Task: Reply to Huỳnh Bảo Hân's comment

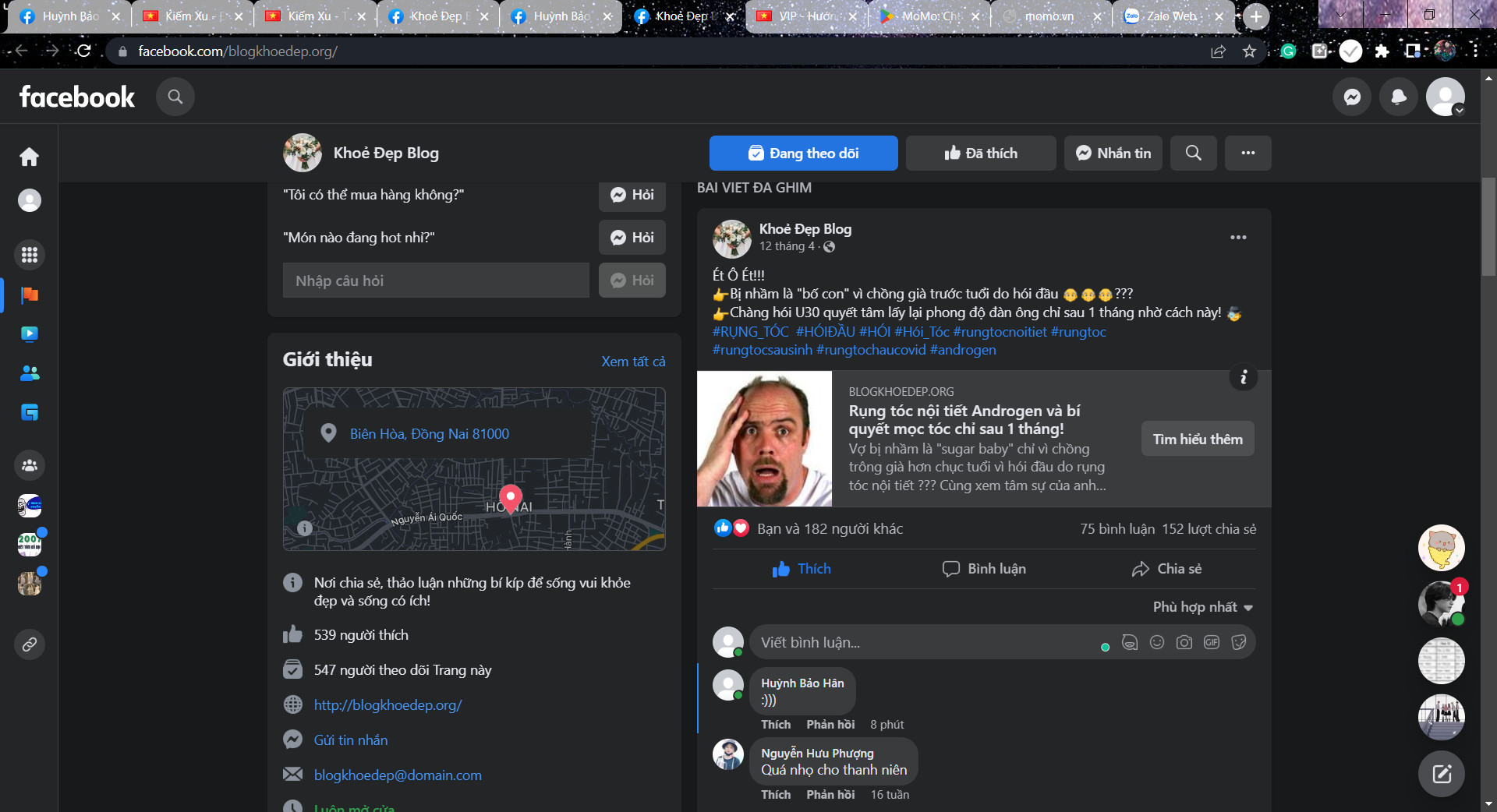Action: [x=830, y=725]
